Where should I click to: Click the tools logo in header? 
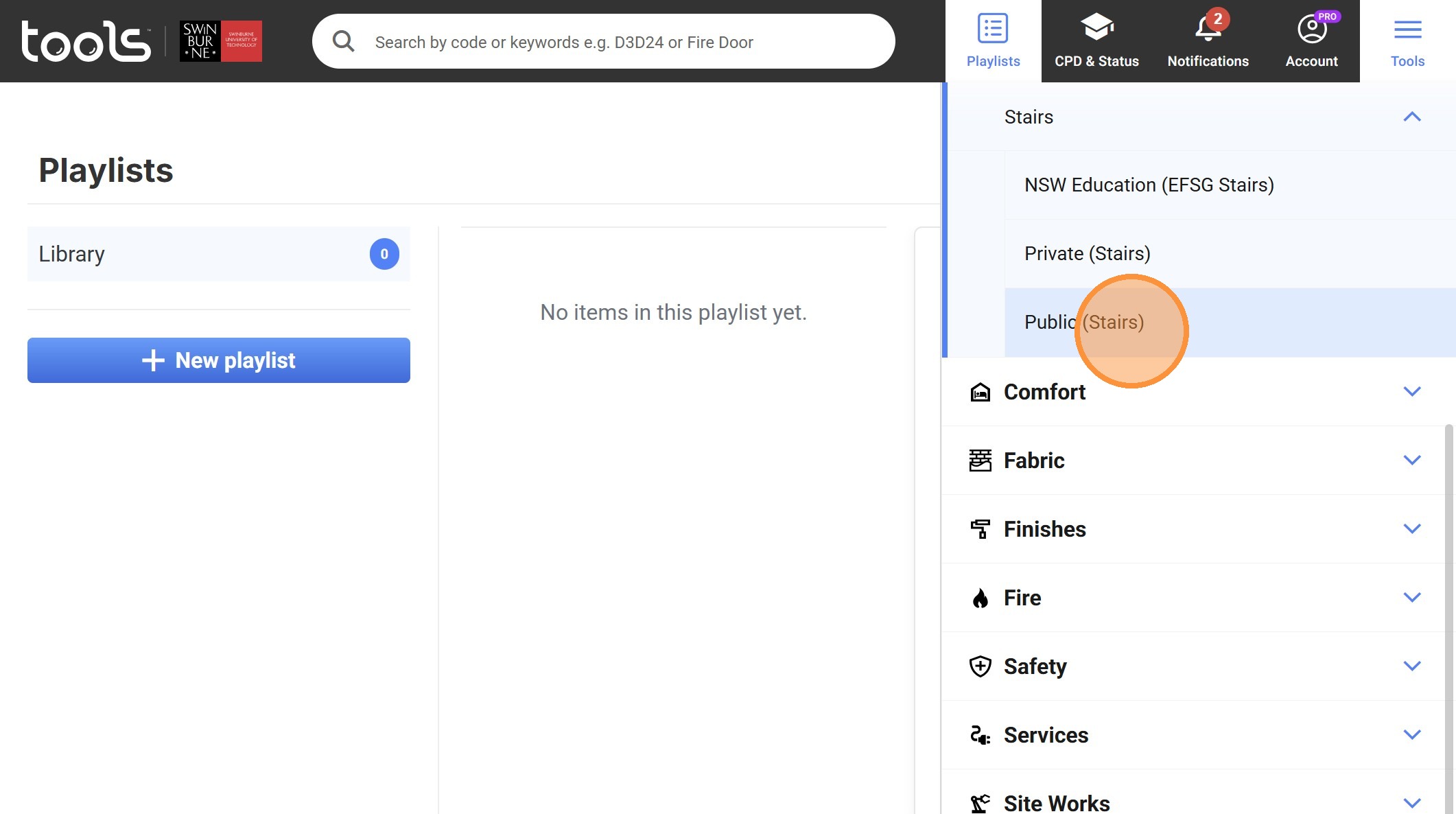tap(86, 41)
